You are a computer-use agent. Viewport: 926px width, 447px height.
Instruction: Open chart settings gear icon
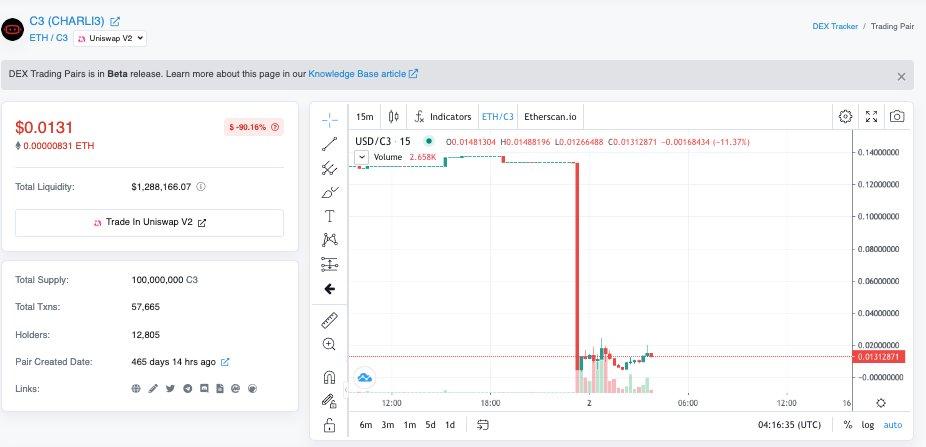pos(845,116)
